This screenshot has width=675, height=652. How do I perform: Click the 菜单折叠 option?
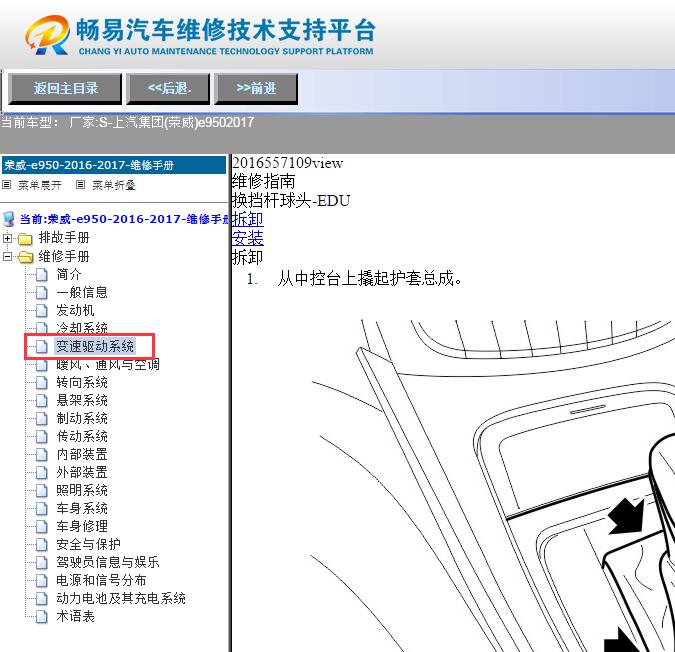coord(114,185)
